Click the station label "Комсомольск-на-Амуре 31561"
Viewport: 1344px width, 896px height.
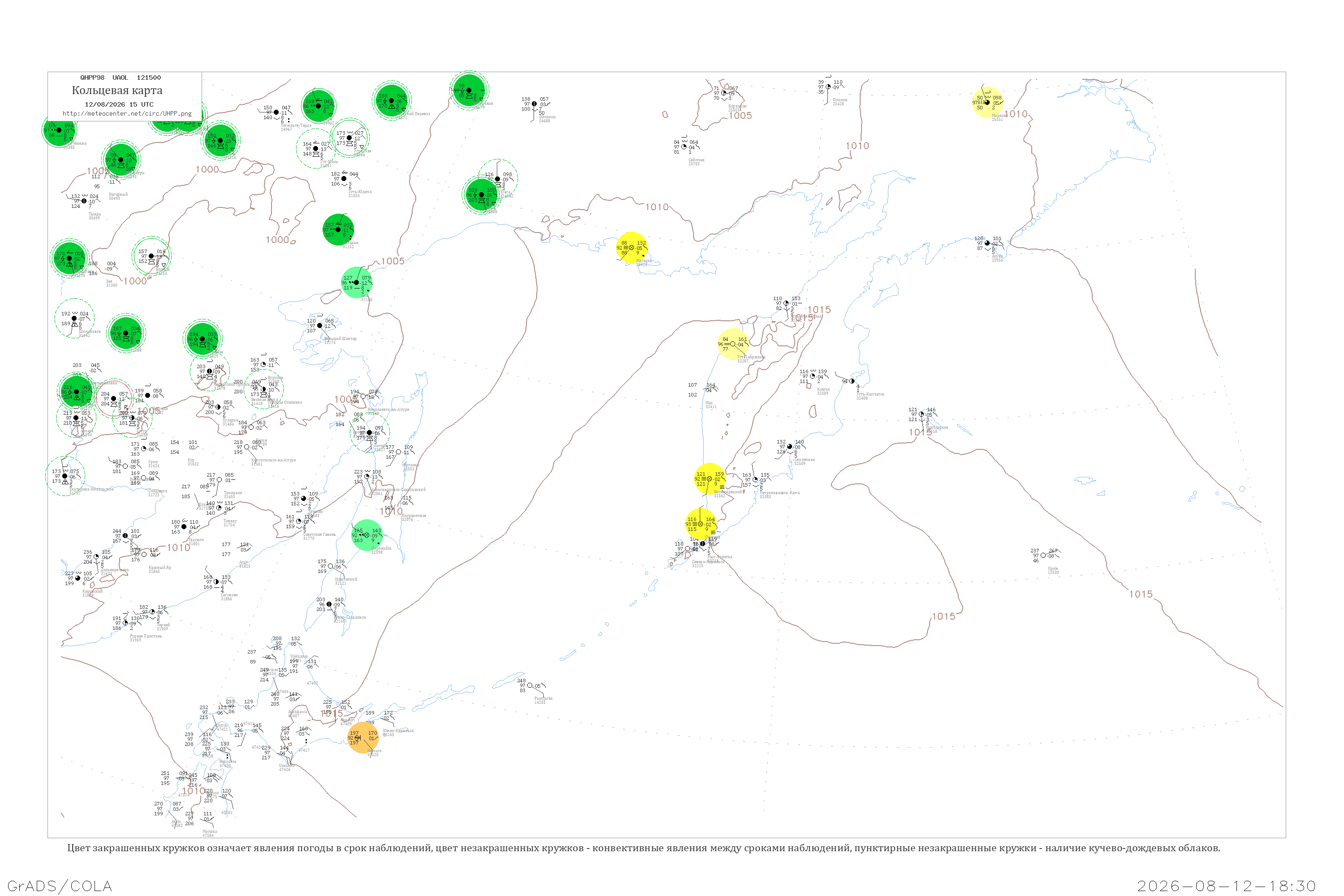pos(273,462)
